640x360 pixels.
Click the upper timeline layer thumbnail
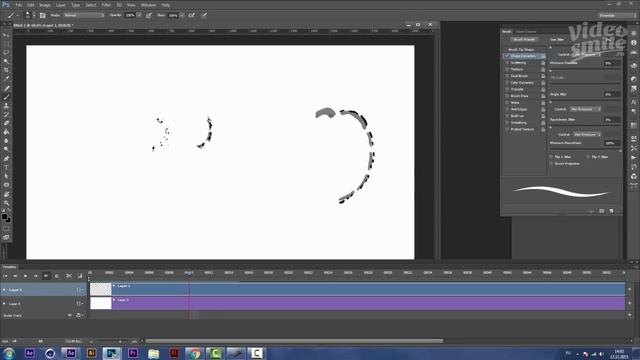(x=100, y=289)
